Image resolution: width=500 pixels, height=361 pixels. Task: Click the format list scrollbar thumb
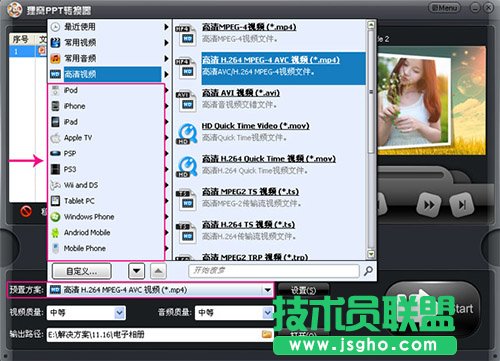coord(371,93)
